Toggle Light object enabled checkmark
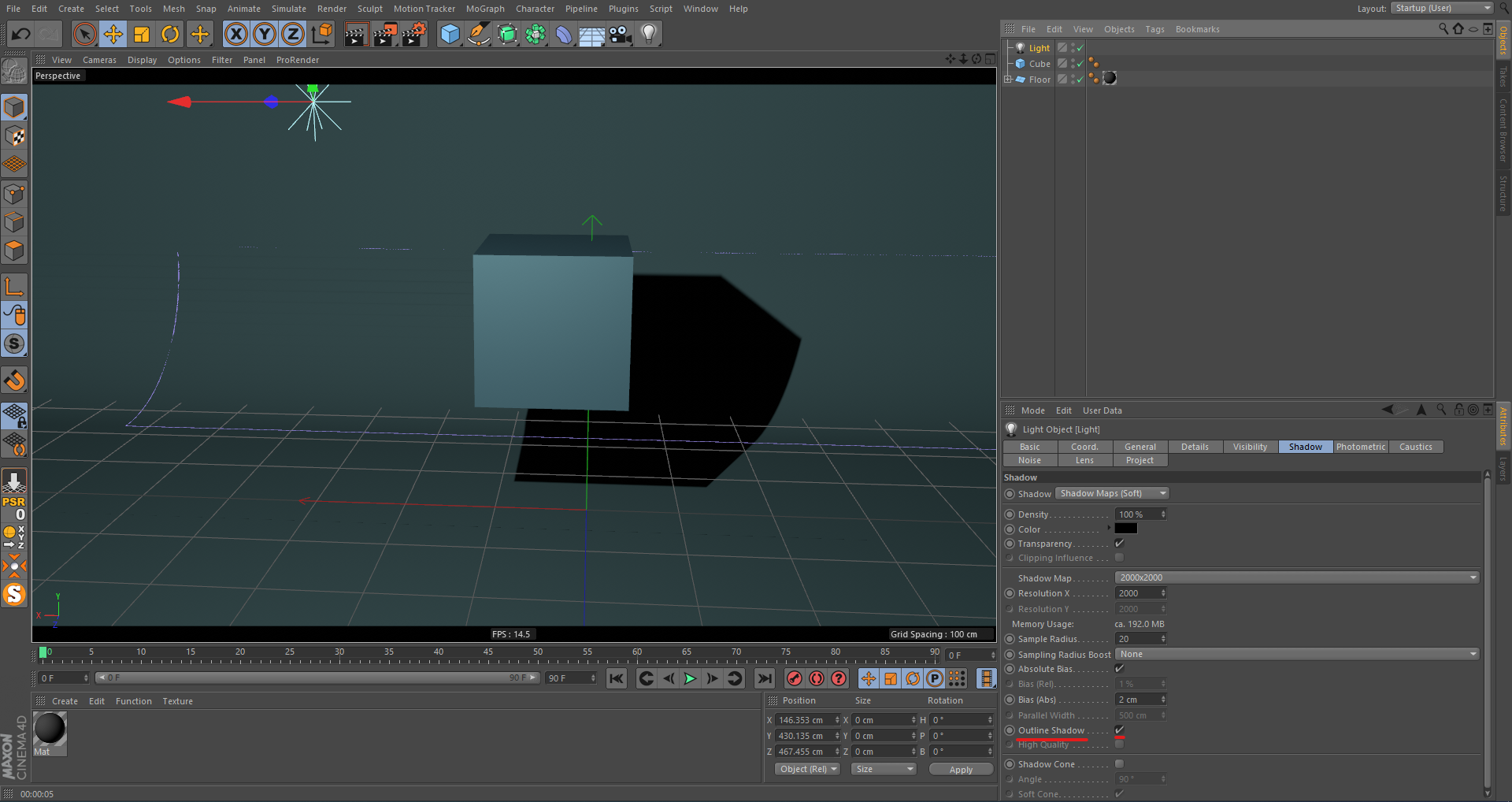 point(1080,48)
